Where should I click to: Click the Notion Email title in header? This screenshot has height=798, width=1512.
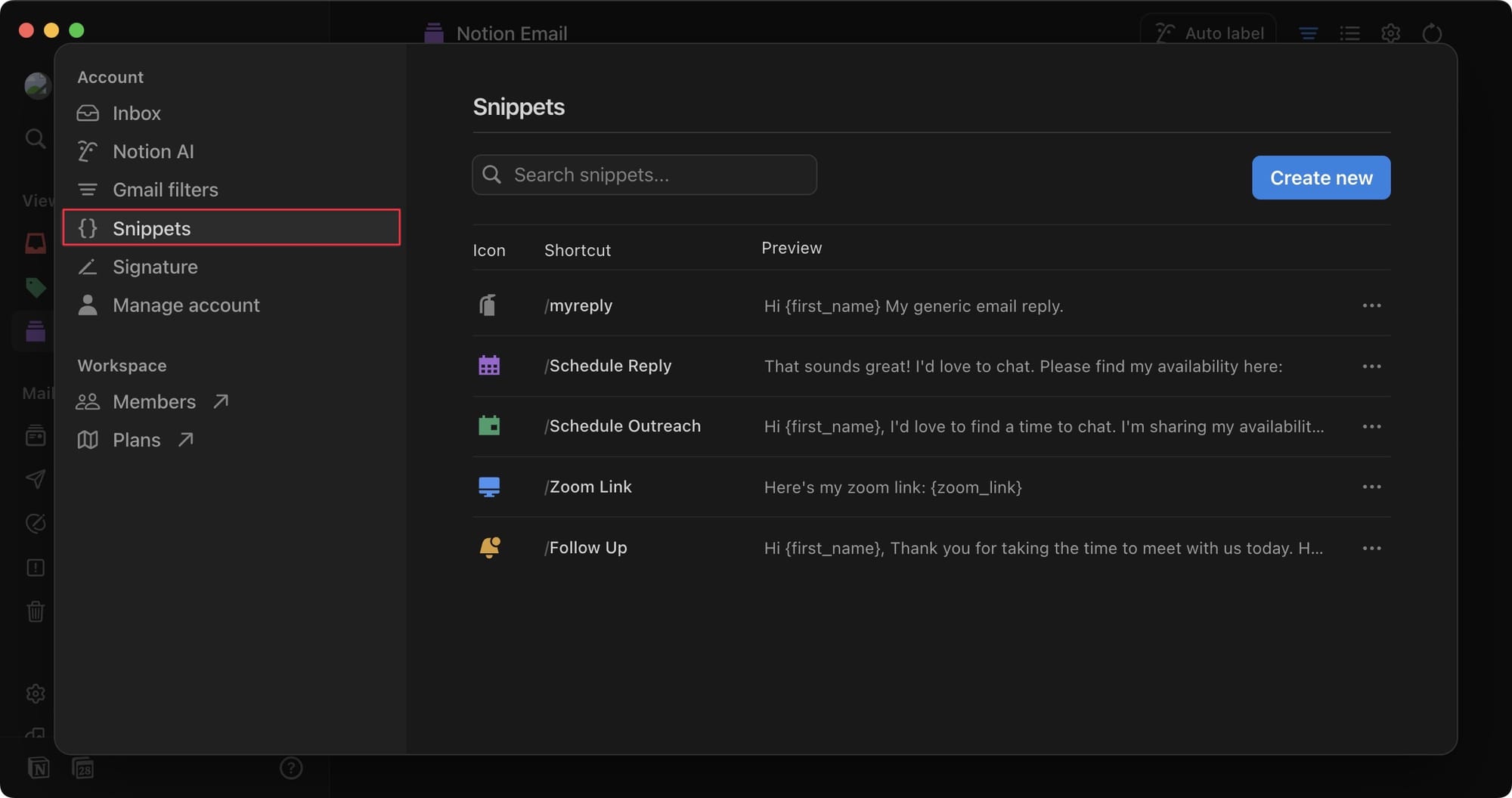[x=512, y=33]
